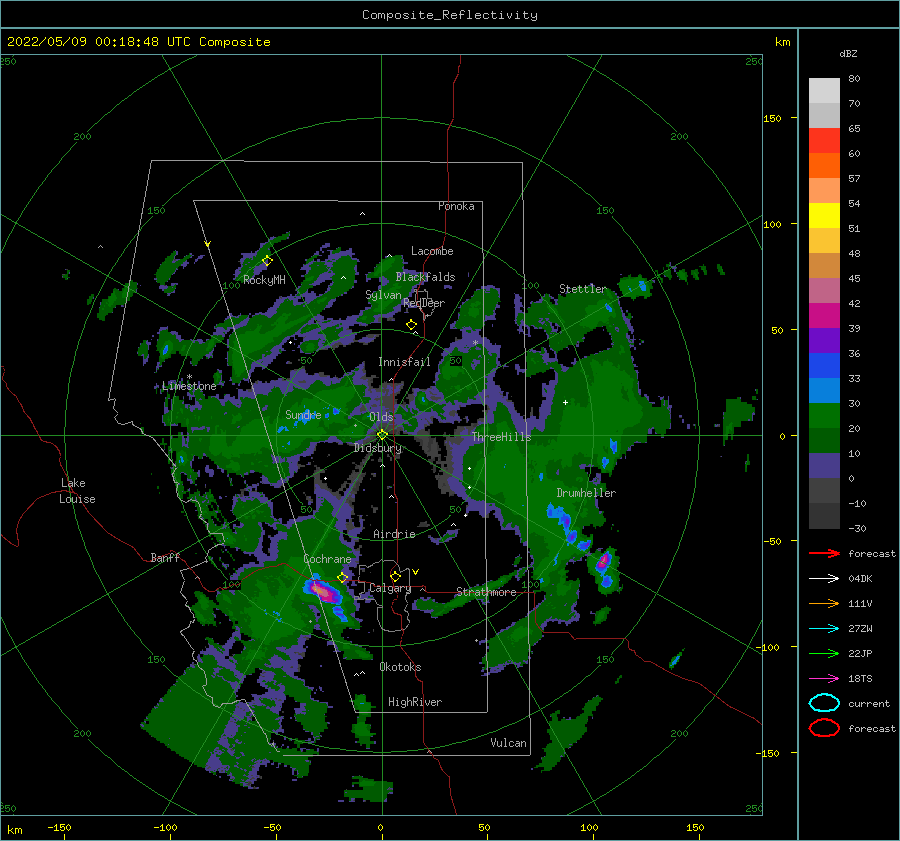This screenshot has height=841, width=900.
Task: Select the cyan 27ZW arrow legend icon
Action: tap(824, 629)
